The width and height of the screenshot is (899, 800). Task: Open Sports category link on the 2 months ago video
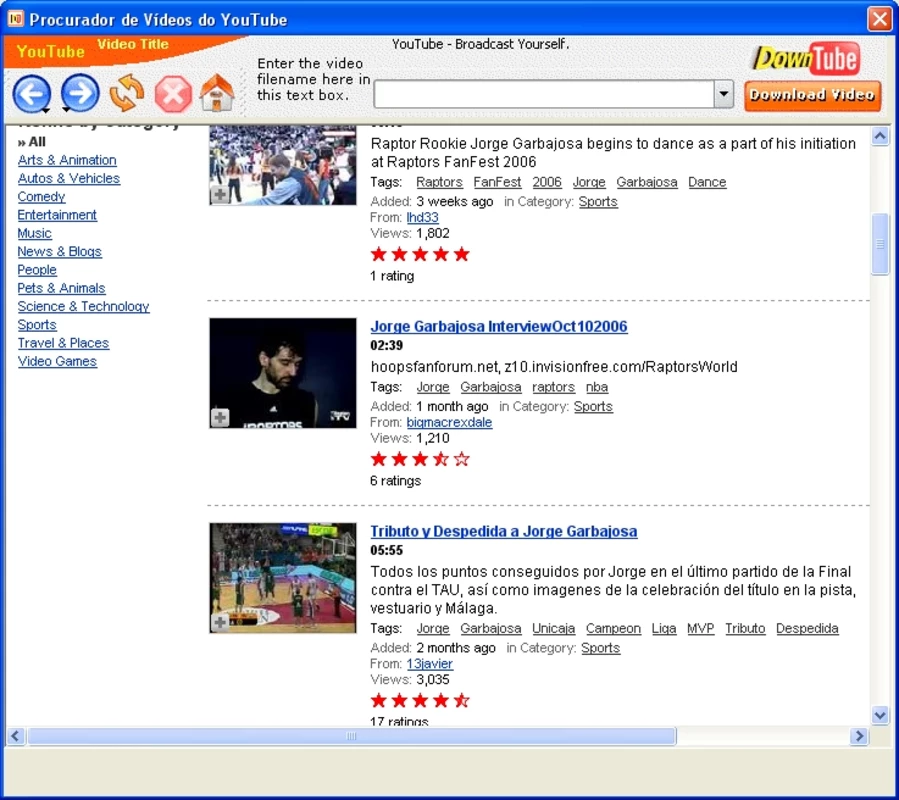click(600, 648)
